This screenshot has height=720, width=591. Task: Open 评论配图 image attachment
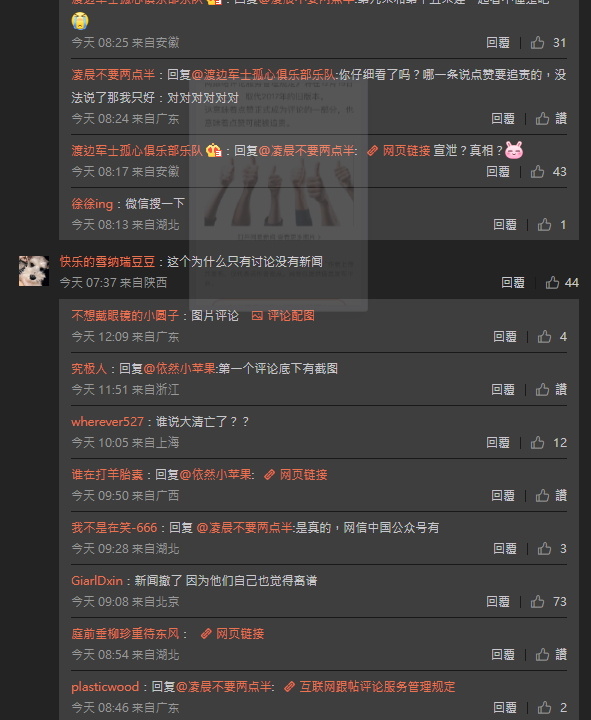283,315
